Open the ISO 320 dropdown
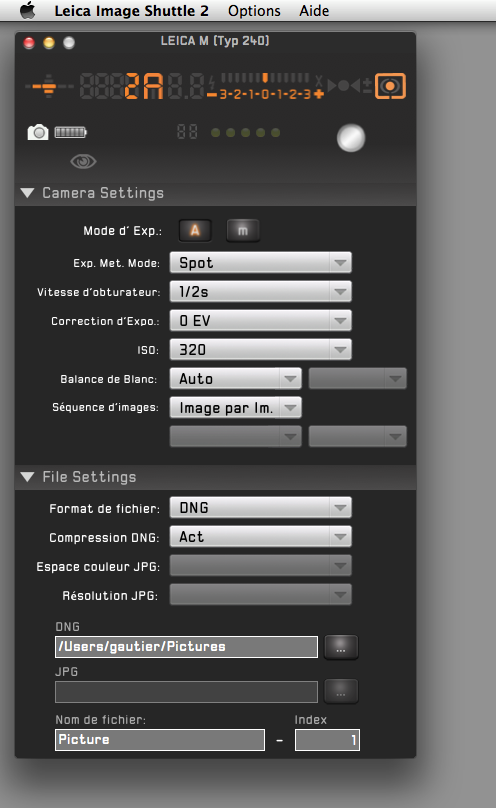The image size is (496, 808). (261, 350)
